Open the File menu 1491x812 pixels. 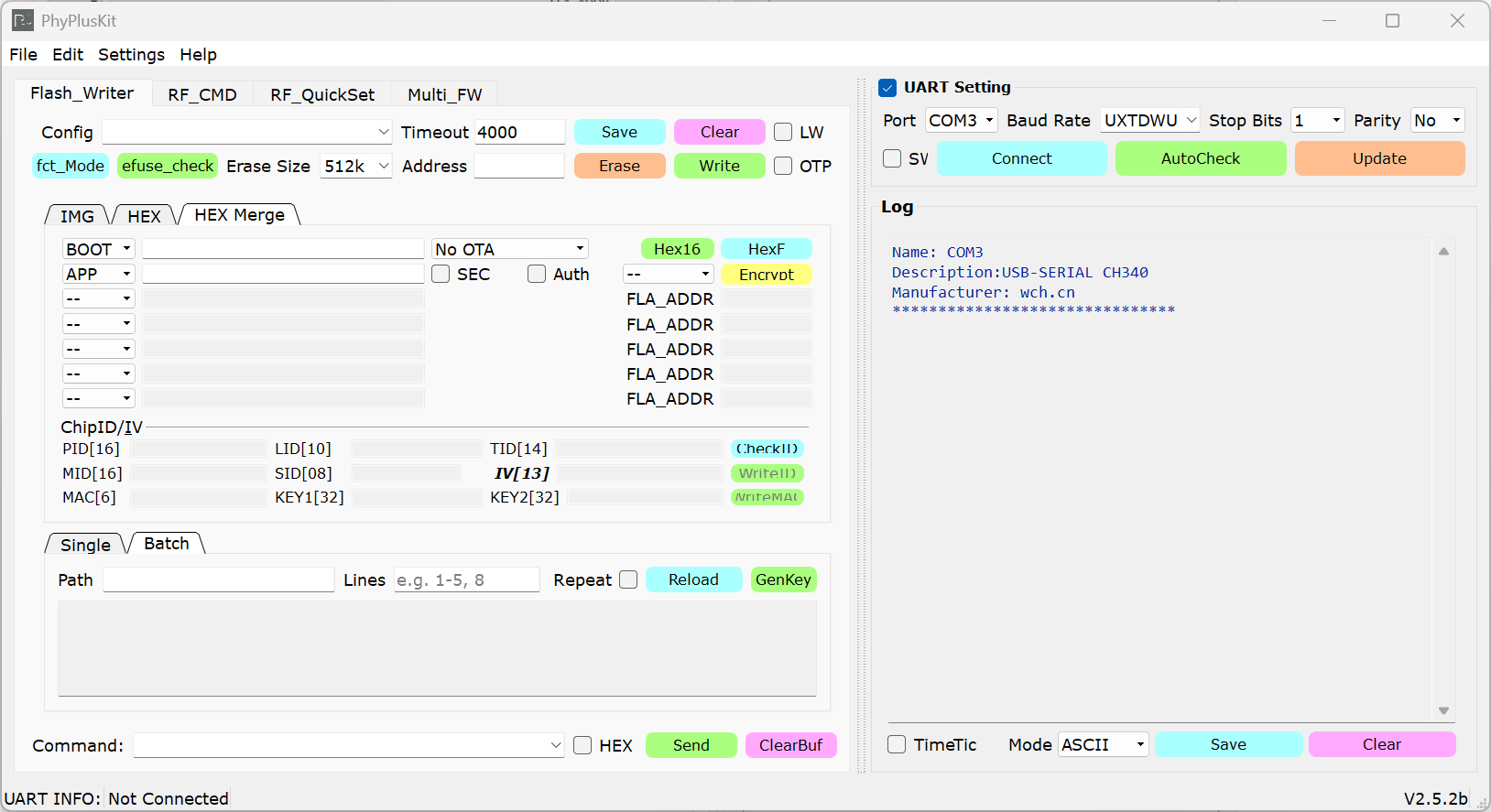point(23,54)
